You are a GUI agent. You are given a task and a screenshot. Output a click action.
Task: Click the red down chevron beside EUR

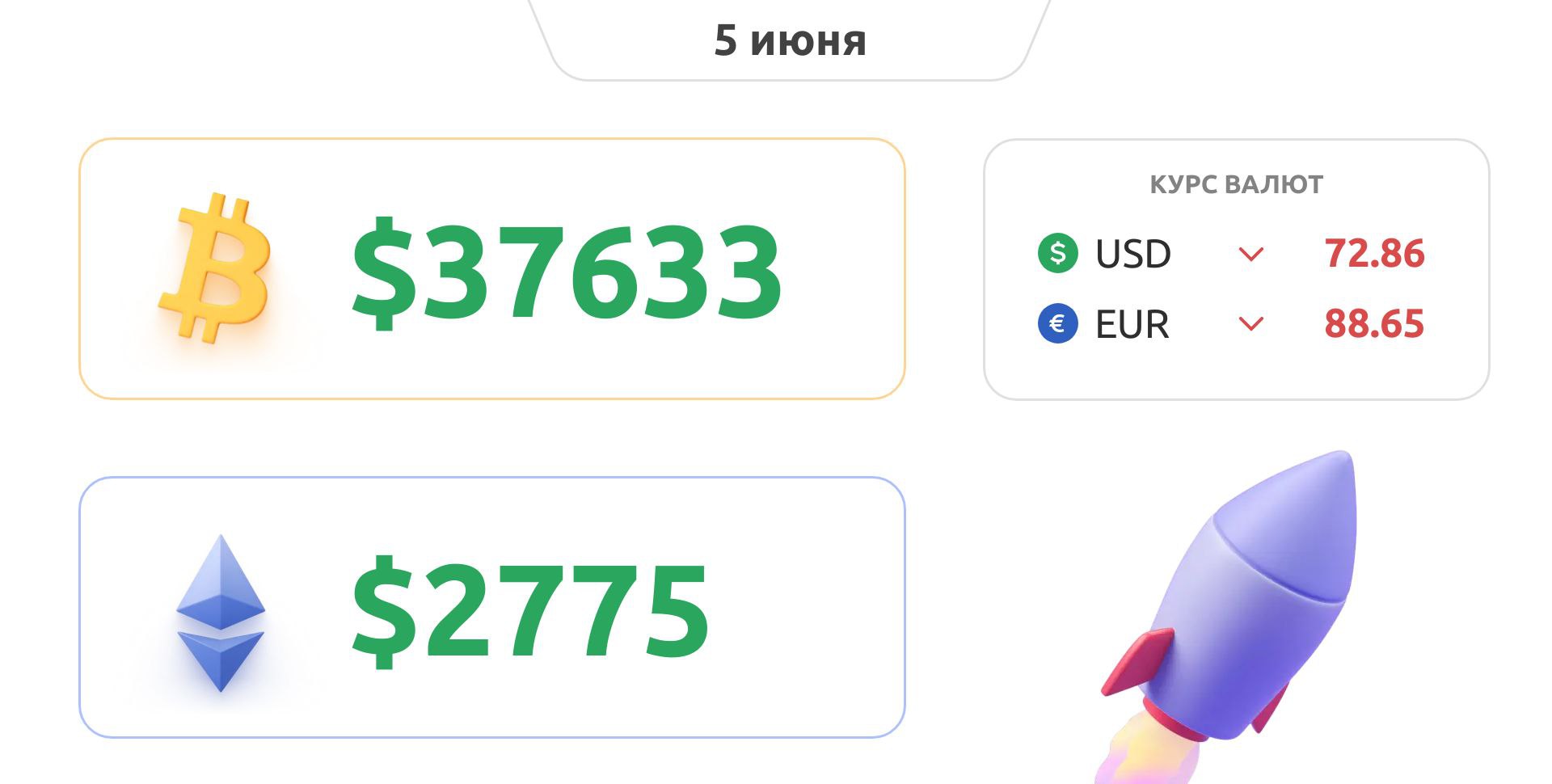1250,324
